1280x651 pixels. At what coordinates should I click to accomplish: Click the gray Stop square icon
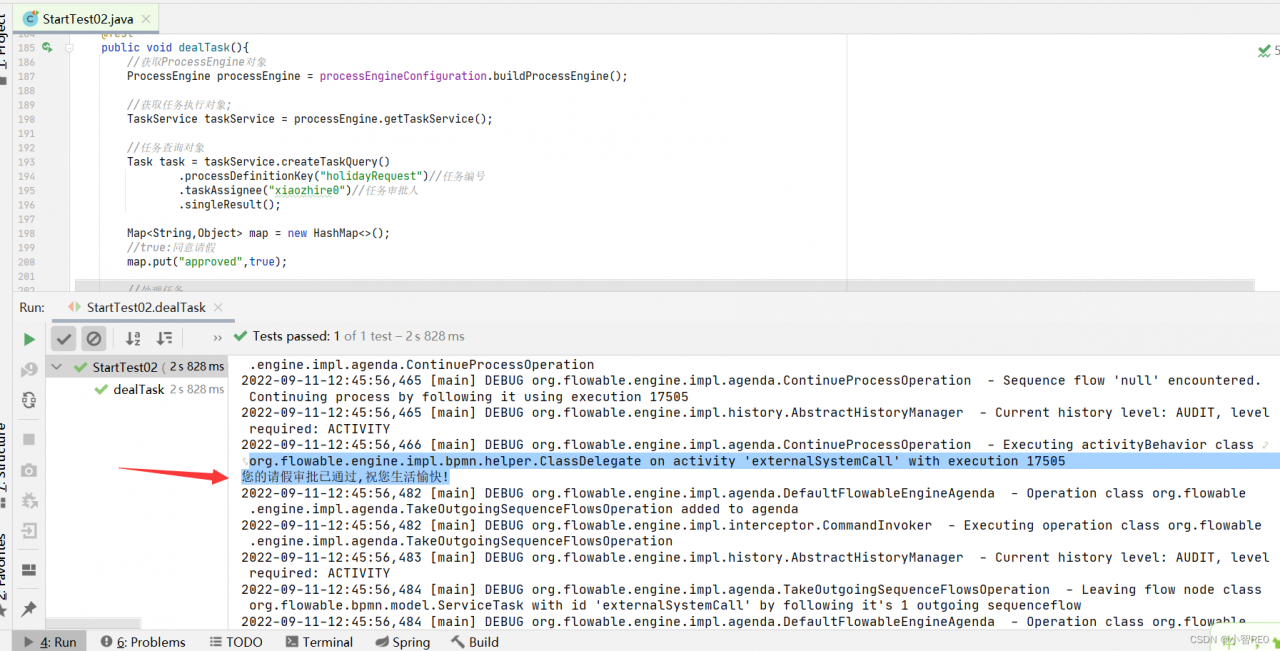(x=29, y=439)
